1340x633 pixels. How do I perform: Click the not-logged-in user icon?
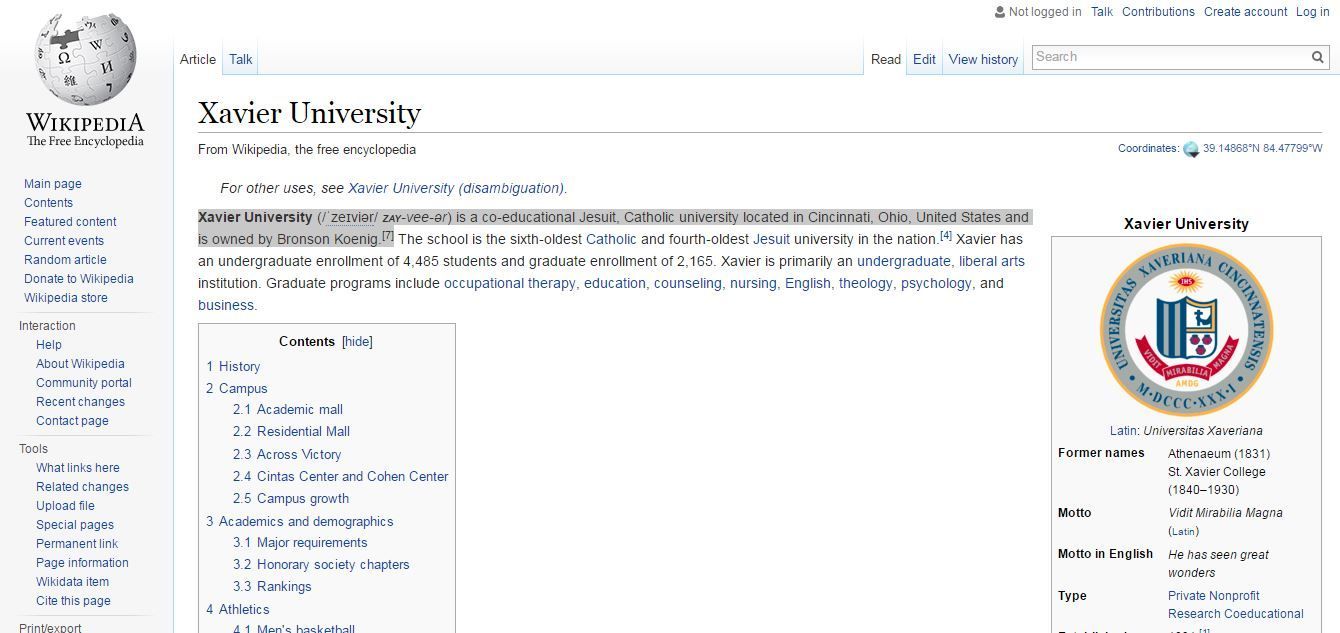[x=1000, y=12]
